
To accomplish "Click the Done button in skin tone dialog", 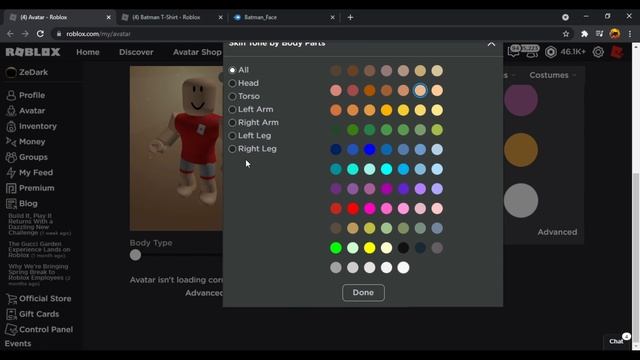I will pos(363,293).
